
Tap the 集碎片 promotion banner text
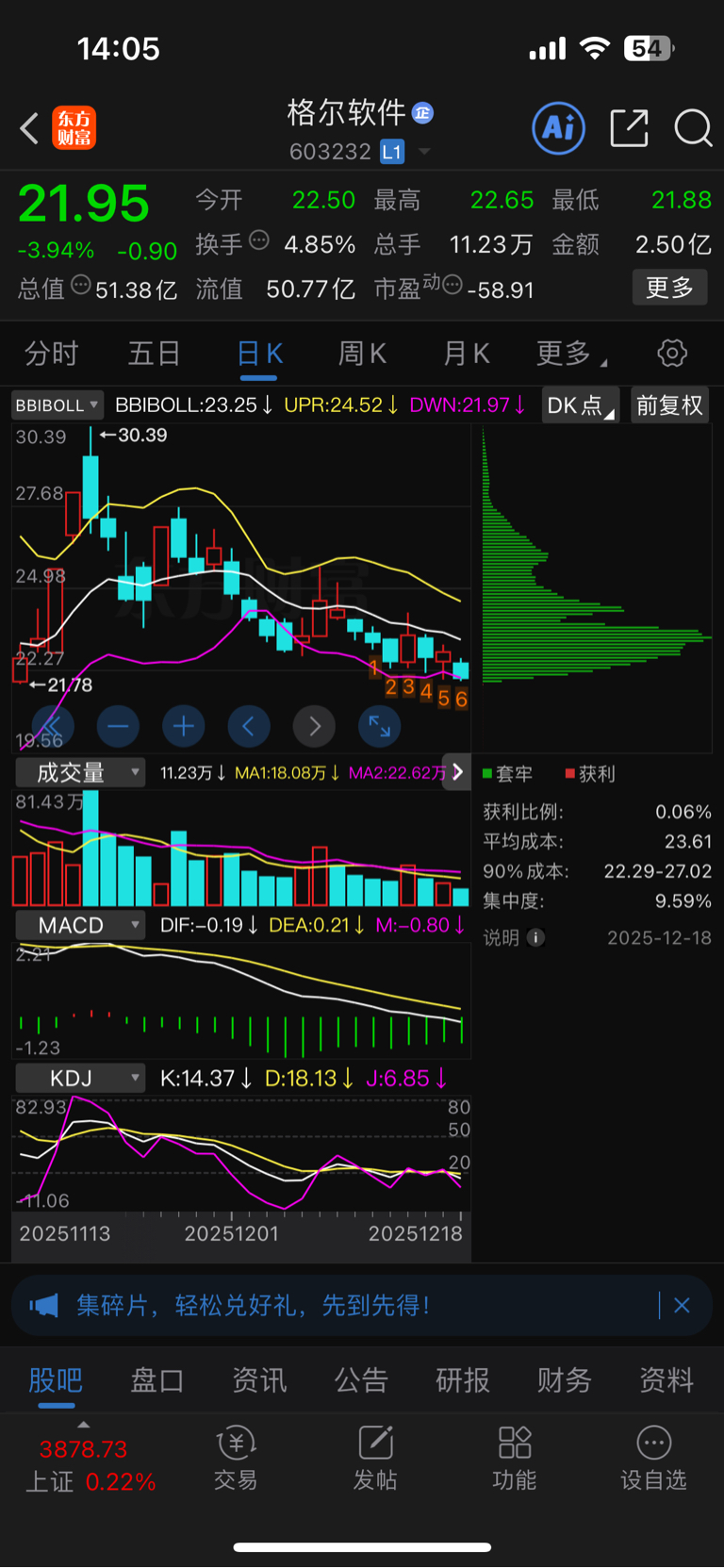(253, 1306)
